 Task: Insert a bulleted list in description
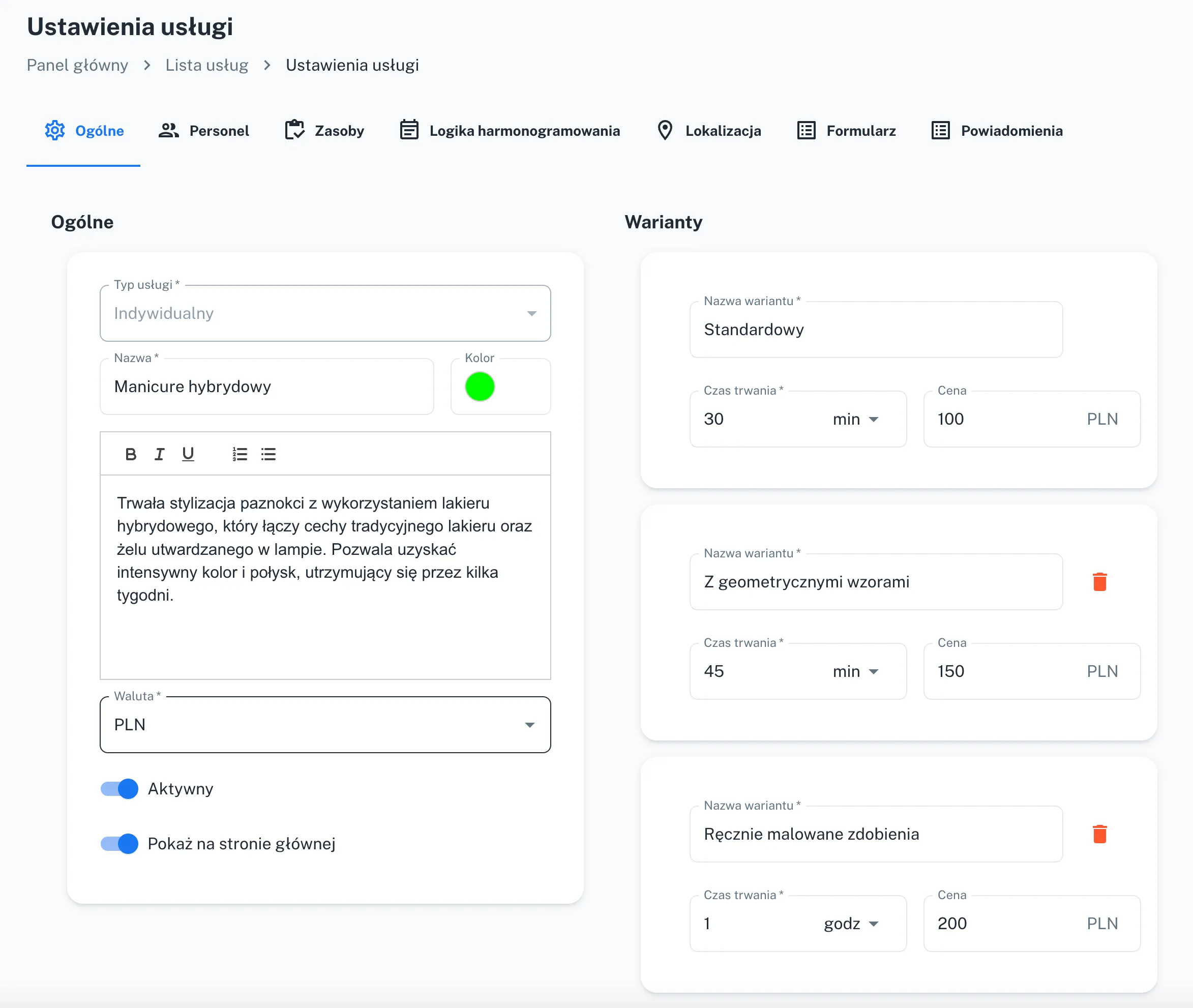[x=269, y=454]
